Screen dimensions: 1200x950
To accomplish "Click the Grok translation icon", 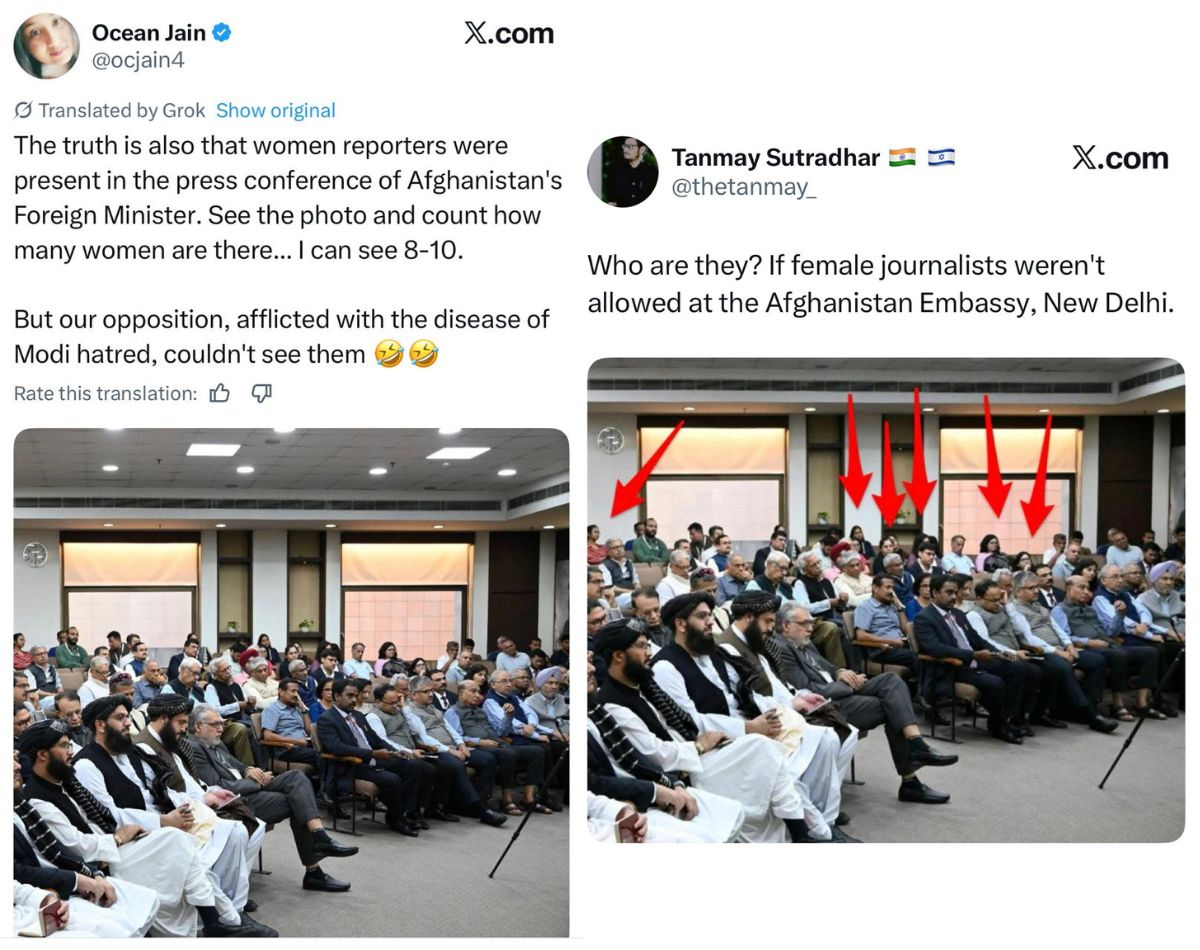I will 23,111.
